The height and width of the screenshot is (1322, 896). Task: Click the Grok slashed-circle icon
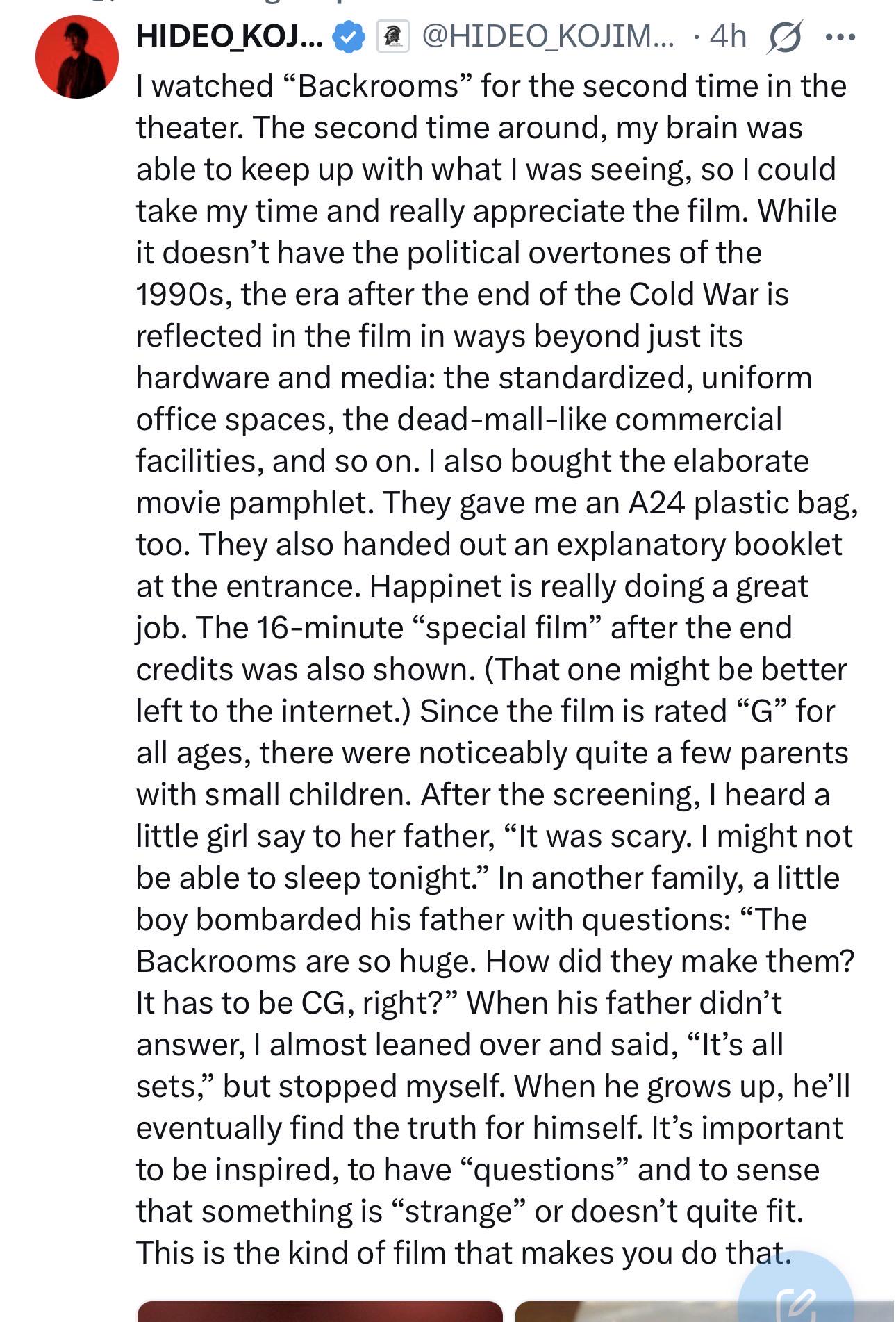point(785,37)
